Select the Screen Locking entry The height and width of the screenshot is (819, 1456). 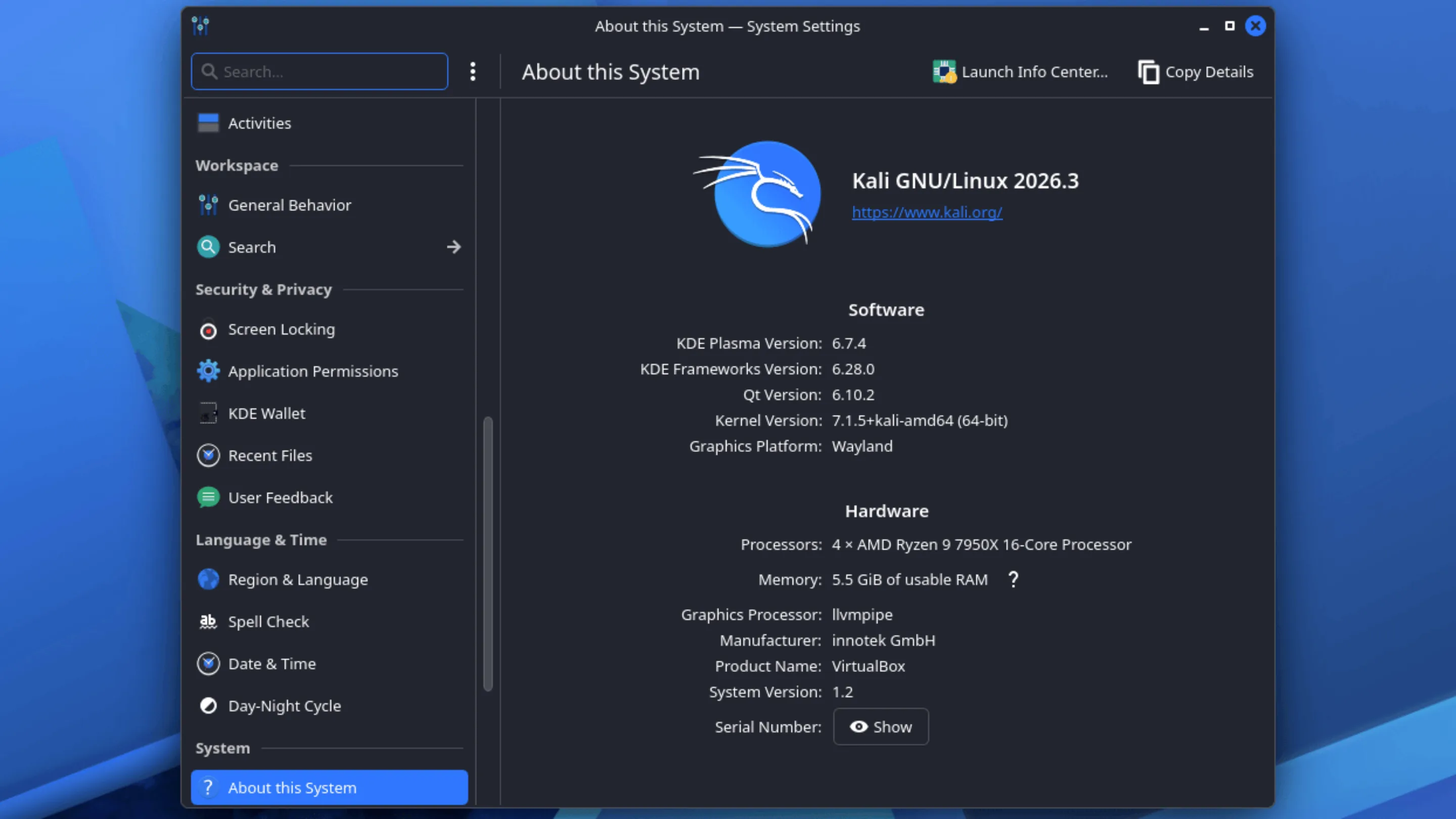(x=329, y=330)
